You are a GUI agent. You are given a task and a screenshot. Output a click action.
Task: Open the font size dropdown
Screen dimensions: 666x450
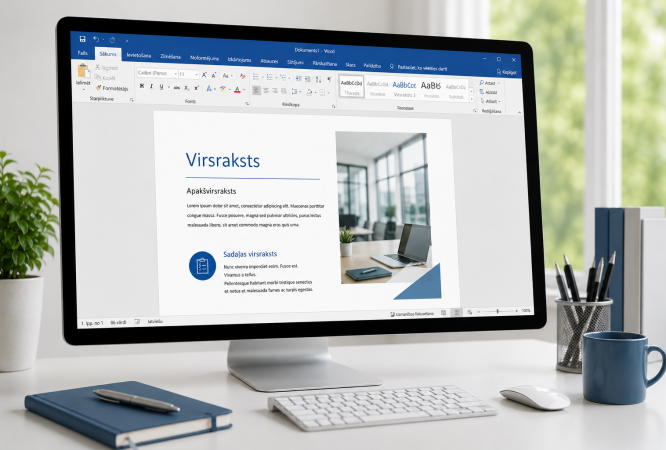196,75
